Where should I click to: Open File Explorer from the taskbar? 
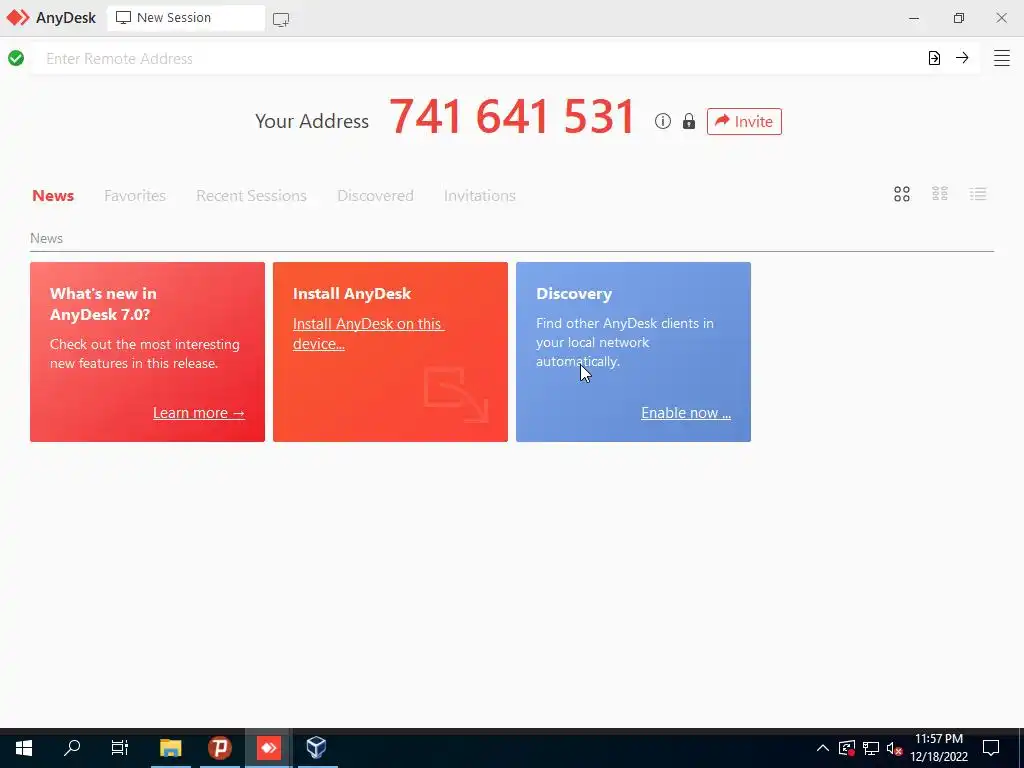(170, 747)
